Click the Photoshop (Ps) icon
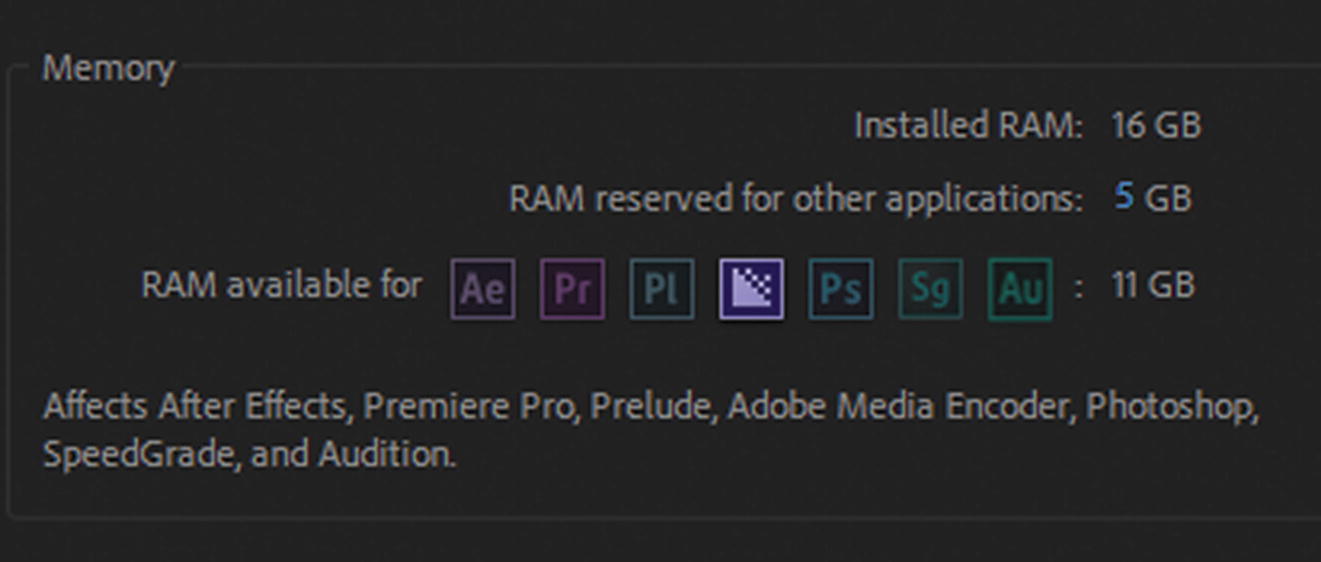The height and width of the screenshot is (562, 1321). click(x=841, y=289)
